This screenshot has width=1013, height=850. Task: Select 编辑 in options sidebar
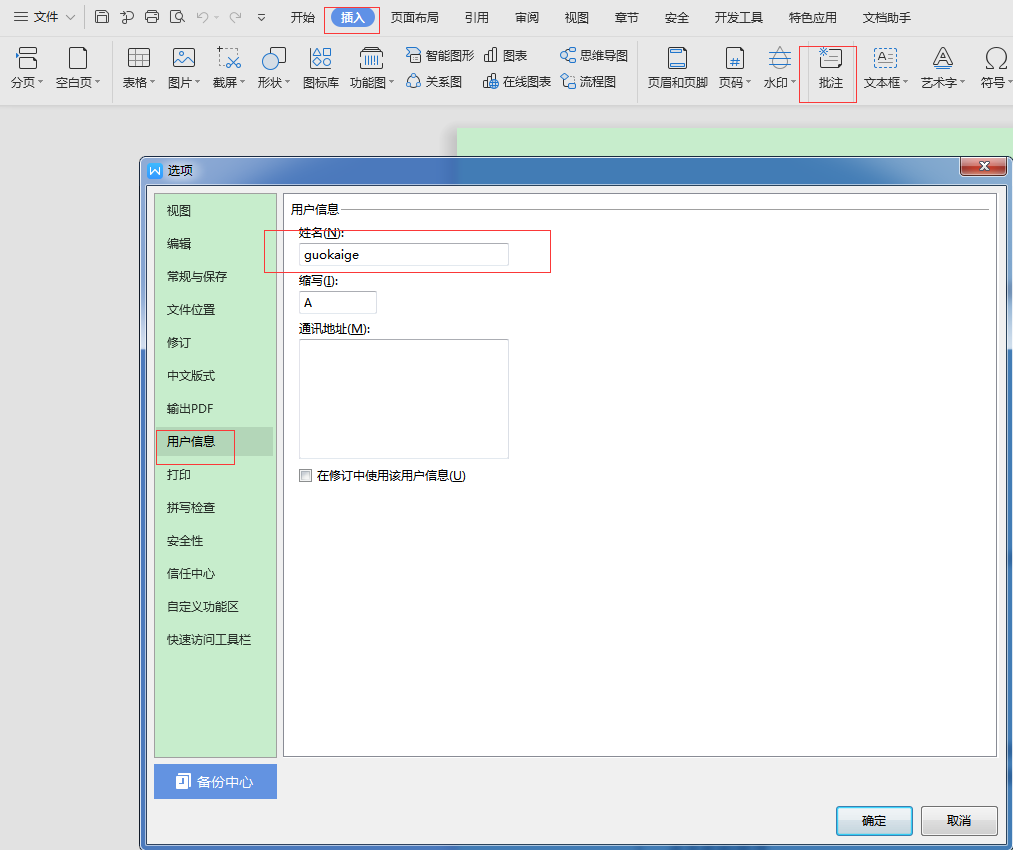tap(179, 244)
